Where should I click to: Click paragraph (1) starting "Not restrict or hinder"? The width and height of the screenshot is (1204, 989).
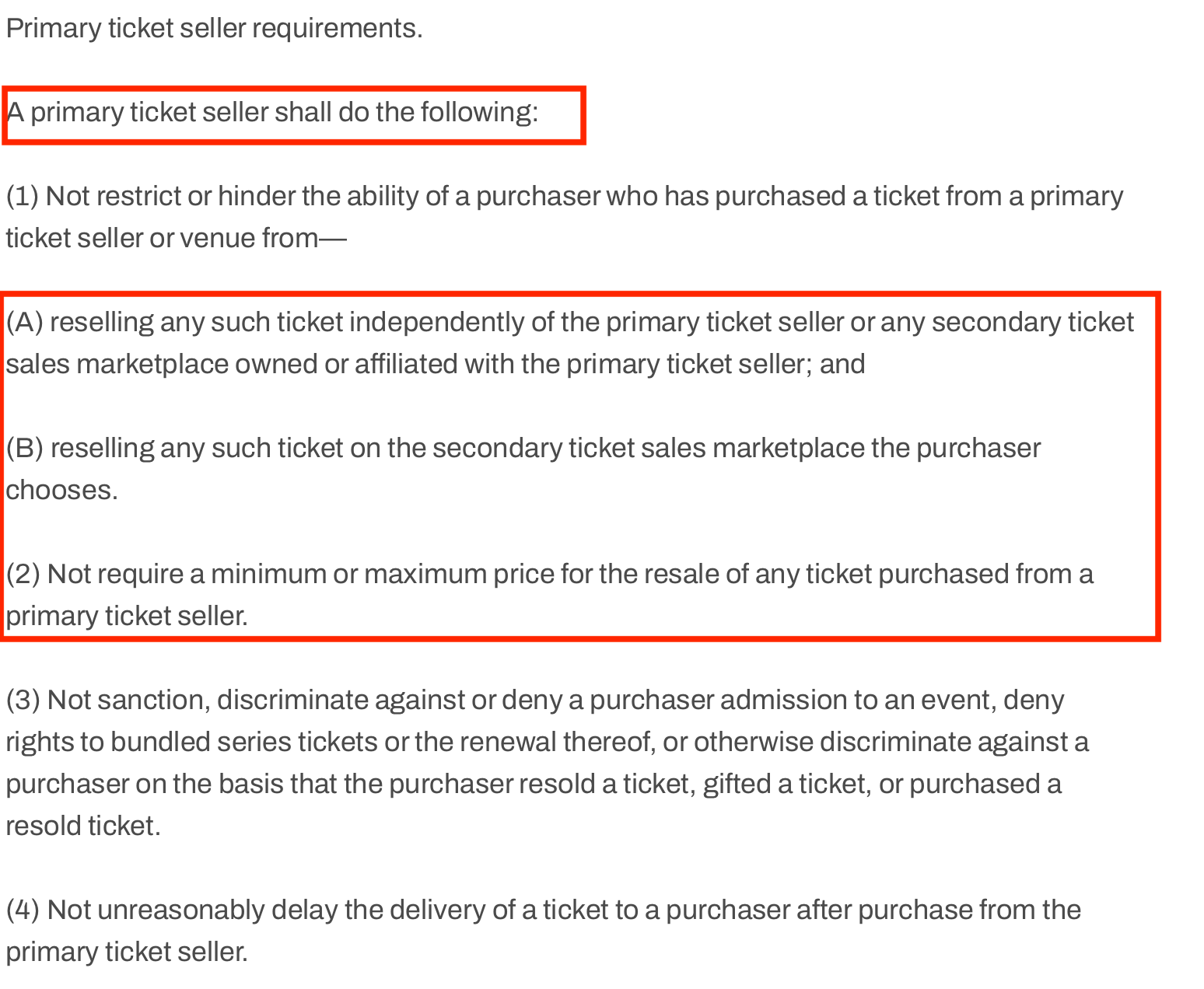click(x=564, y=197)
